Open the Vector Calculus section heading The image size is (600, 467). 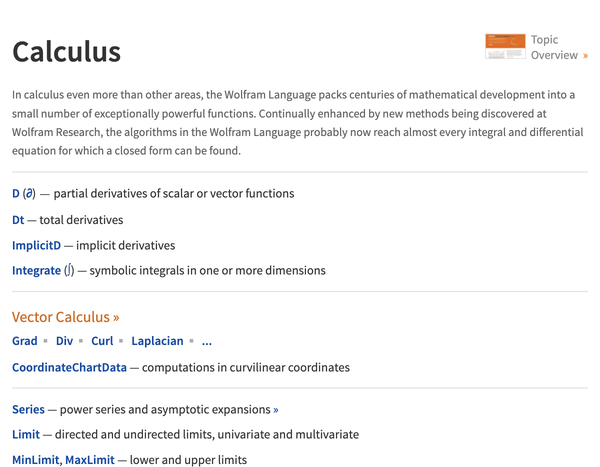coord(65,317)
